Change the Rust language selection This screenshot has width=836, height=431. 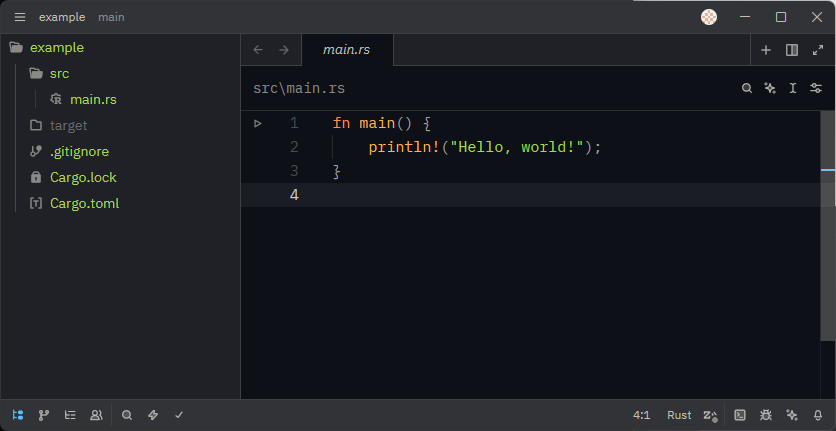coord(679,415)
